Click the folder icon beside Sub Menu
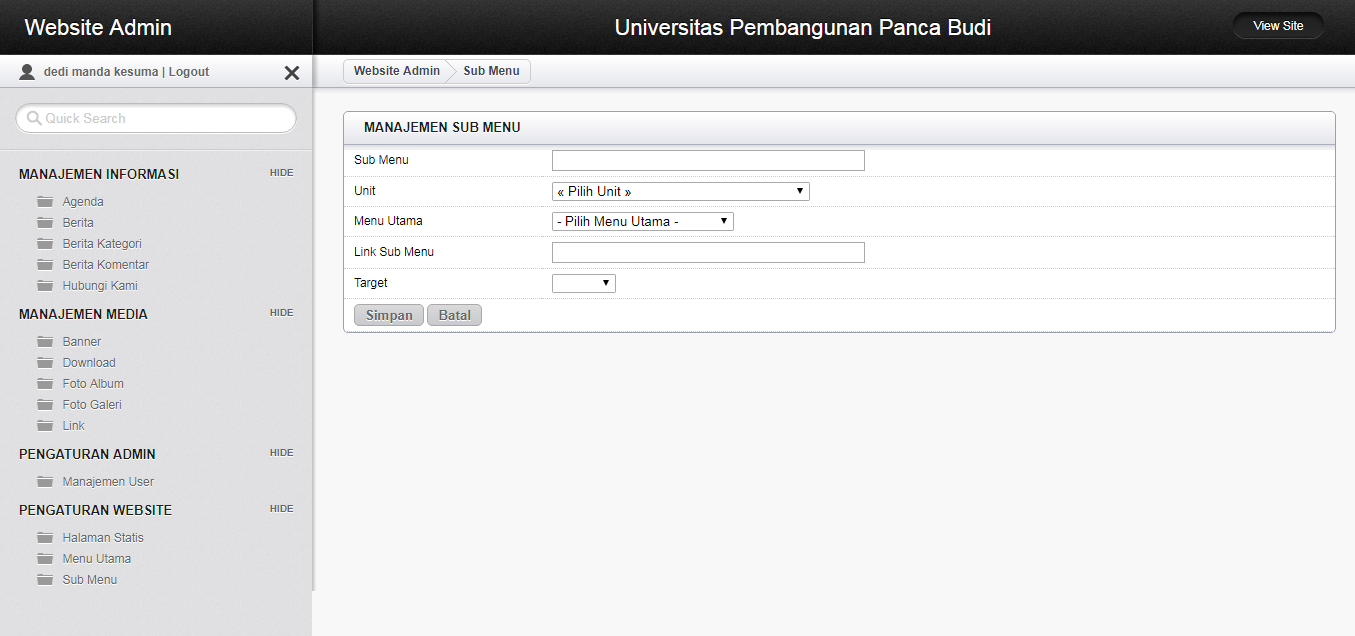Viewport: 1355px width, 636px height. click(x=45, y=580)
